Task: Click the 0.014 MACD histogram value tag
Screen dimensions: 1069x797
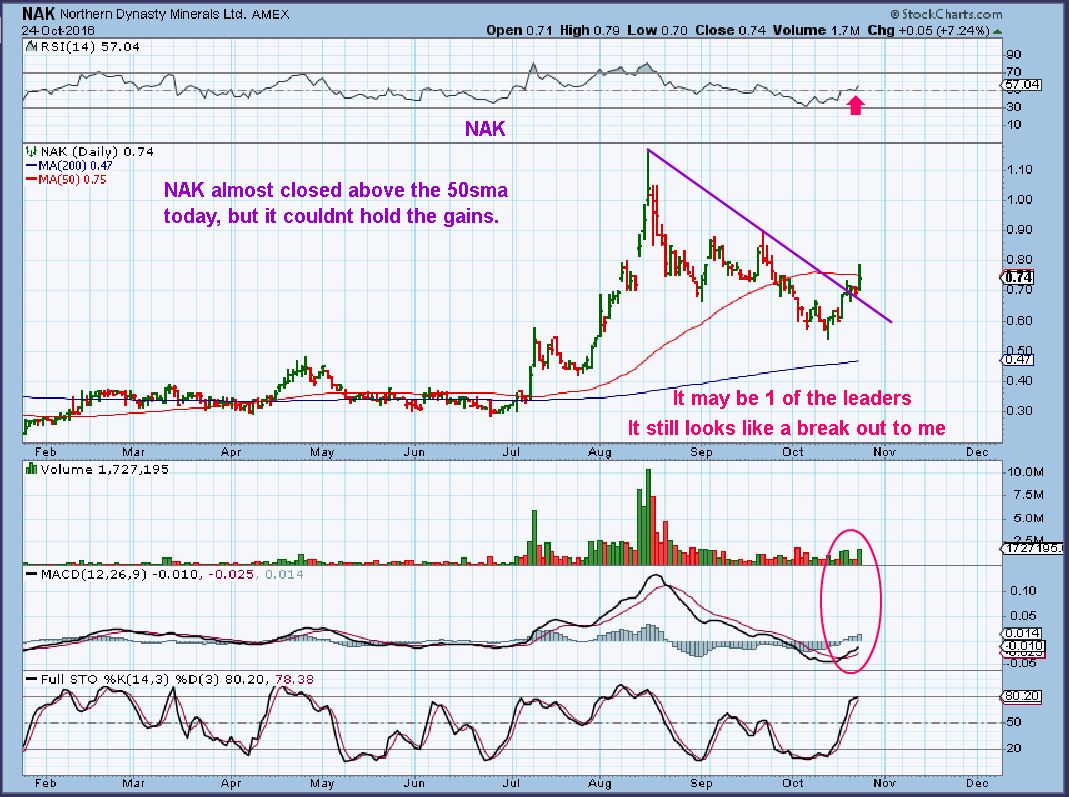Action: point(1023,633)
